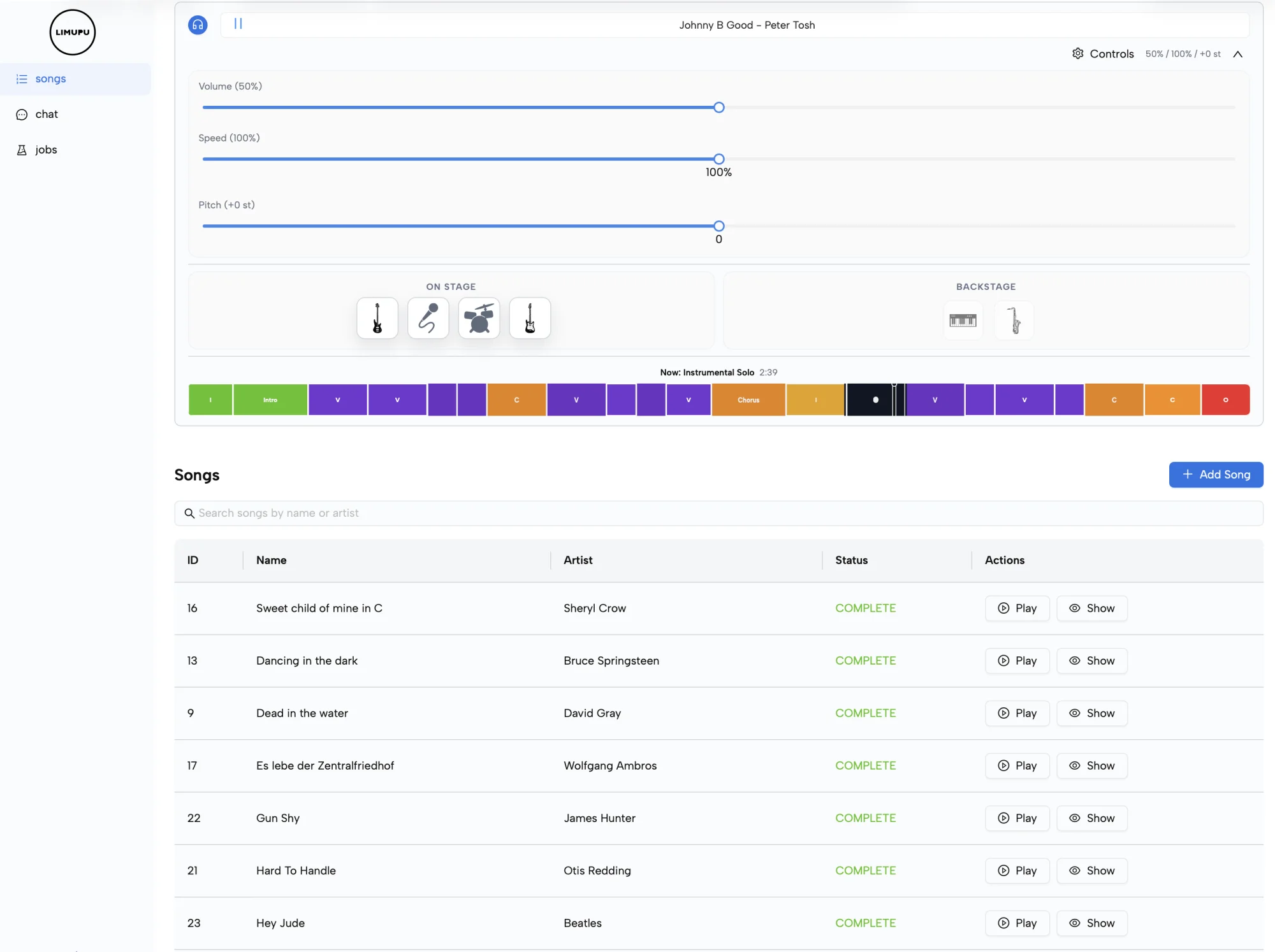Click the search magnifier icon

point(189,514)
